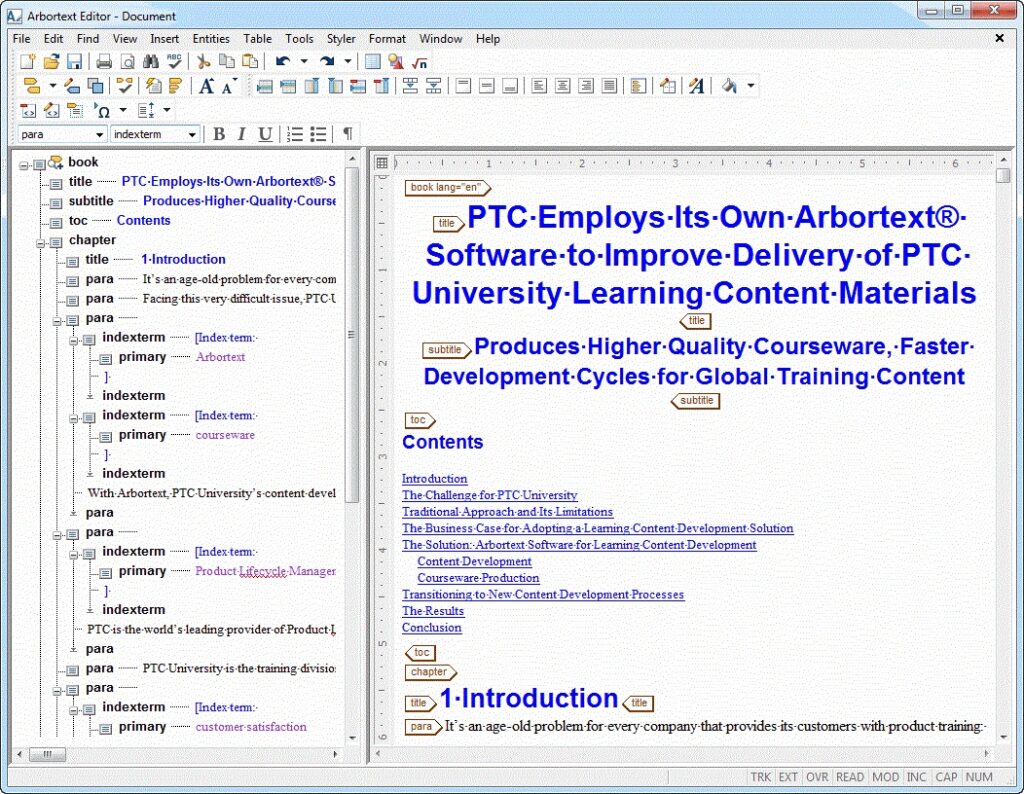The width and height of the screenshot is (1024, 794).
Task: Click the Copy icon
Action: coord(227,62)
